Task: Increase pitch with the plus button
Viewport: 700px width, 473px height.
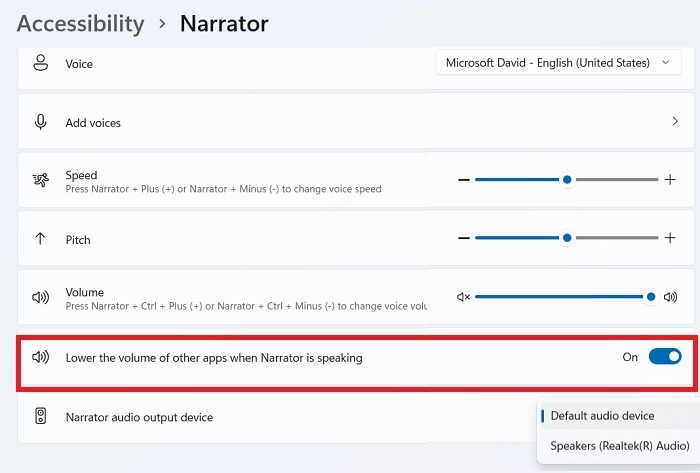Action: pos(670,238)
